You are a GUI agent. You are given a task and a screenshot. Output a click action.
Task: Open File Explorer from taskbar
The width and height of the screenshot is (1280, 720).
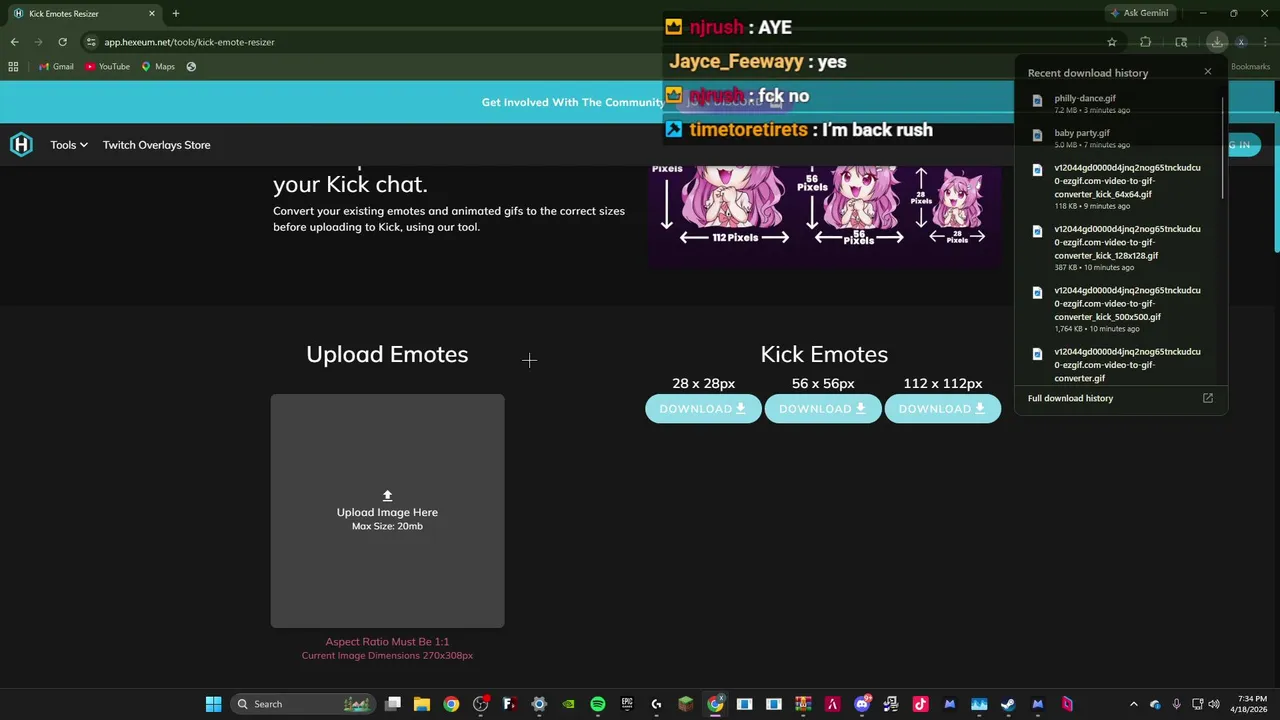(422, 704)
